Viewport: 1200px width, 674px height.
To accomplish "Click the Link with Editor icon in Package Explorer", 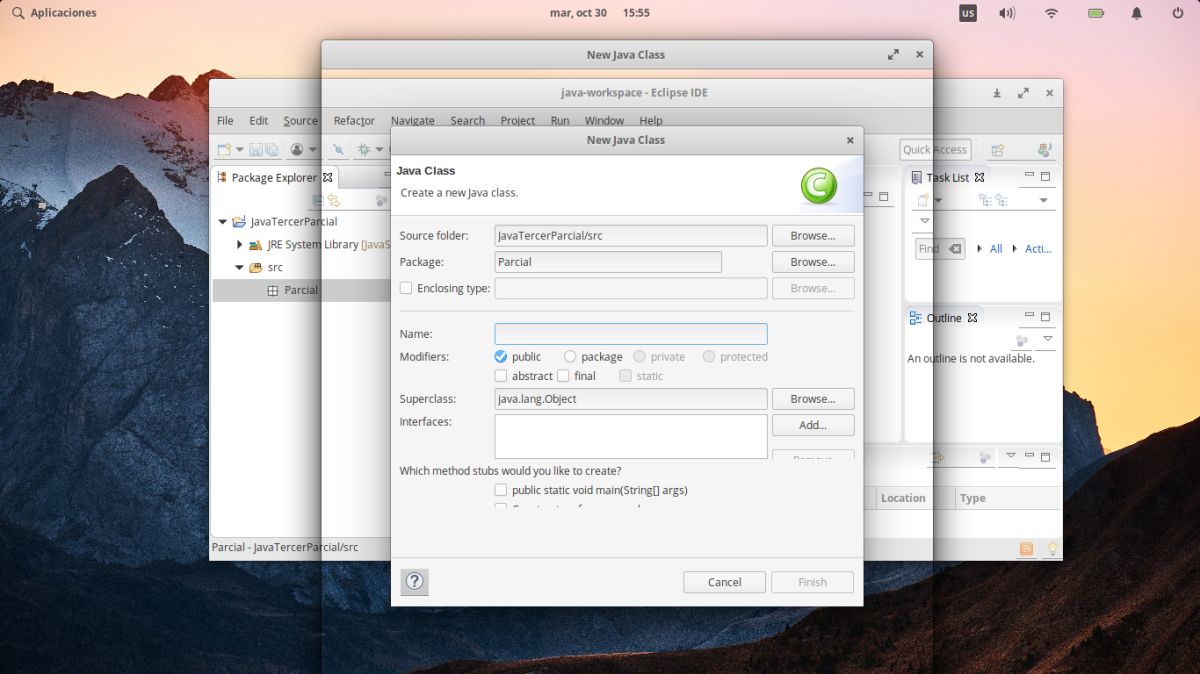I will (333, 200).
